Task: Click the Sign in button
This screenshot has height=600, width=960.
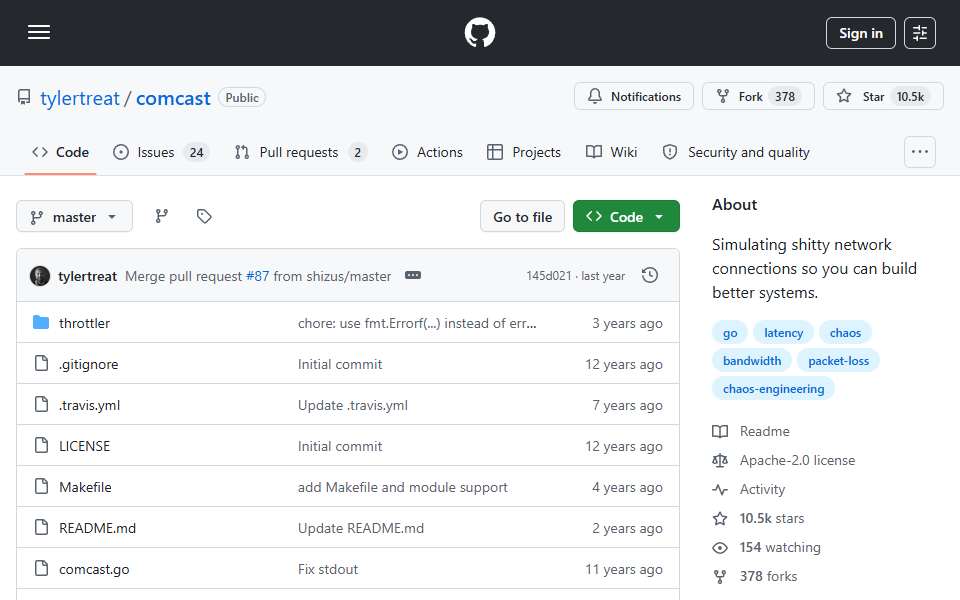Action: pyautogui.click(x=860, y=33)
